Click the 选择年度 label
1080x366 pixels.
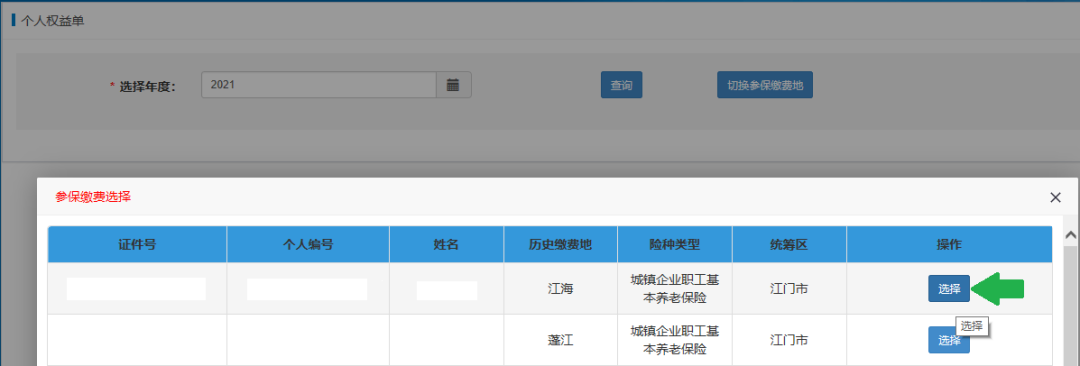147,86
